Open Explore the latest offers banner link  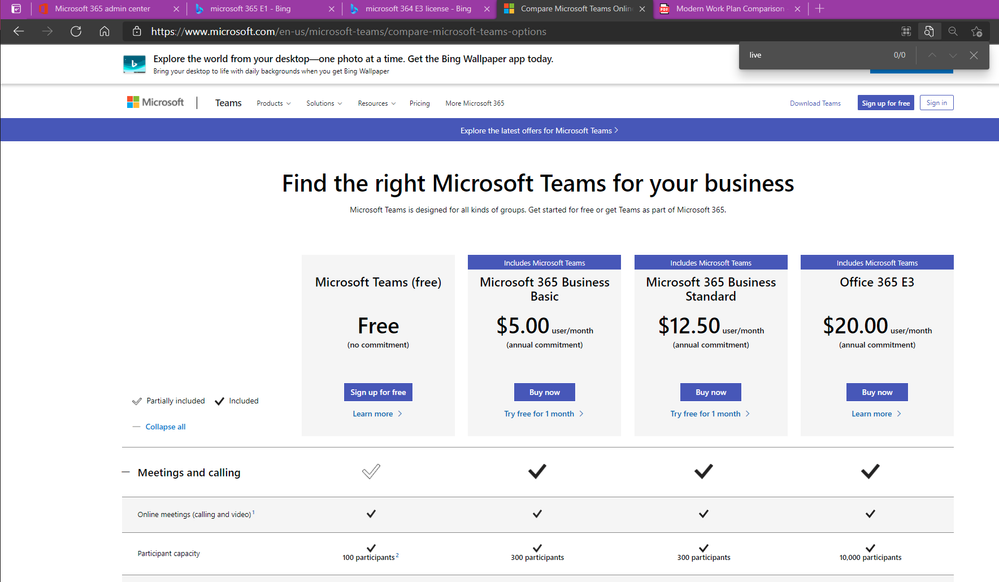539,131
